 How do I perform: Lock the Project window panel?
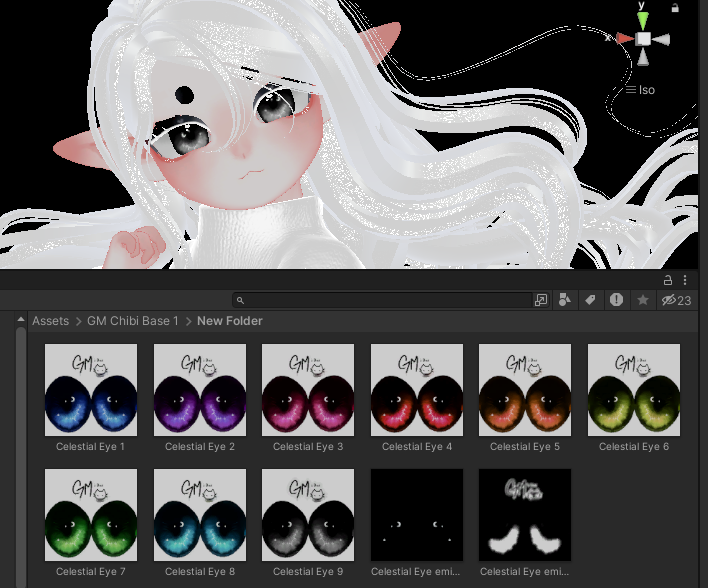[x=668, y=280]
